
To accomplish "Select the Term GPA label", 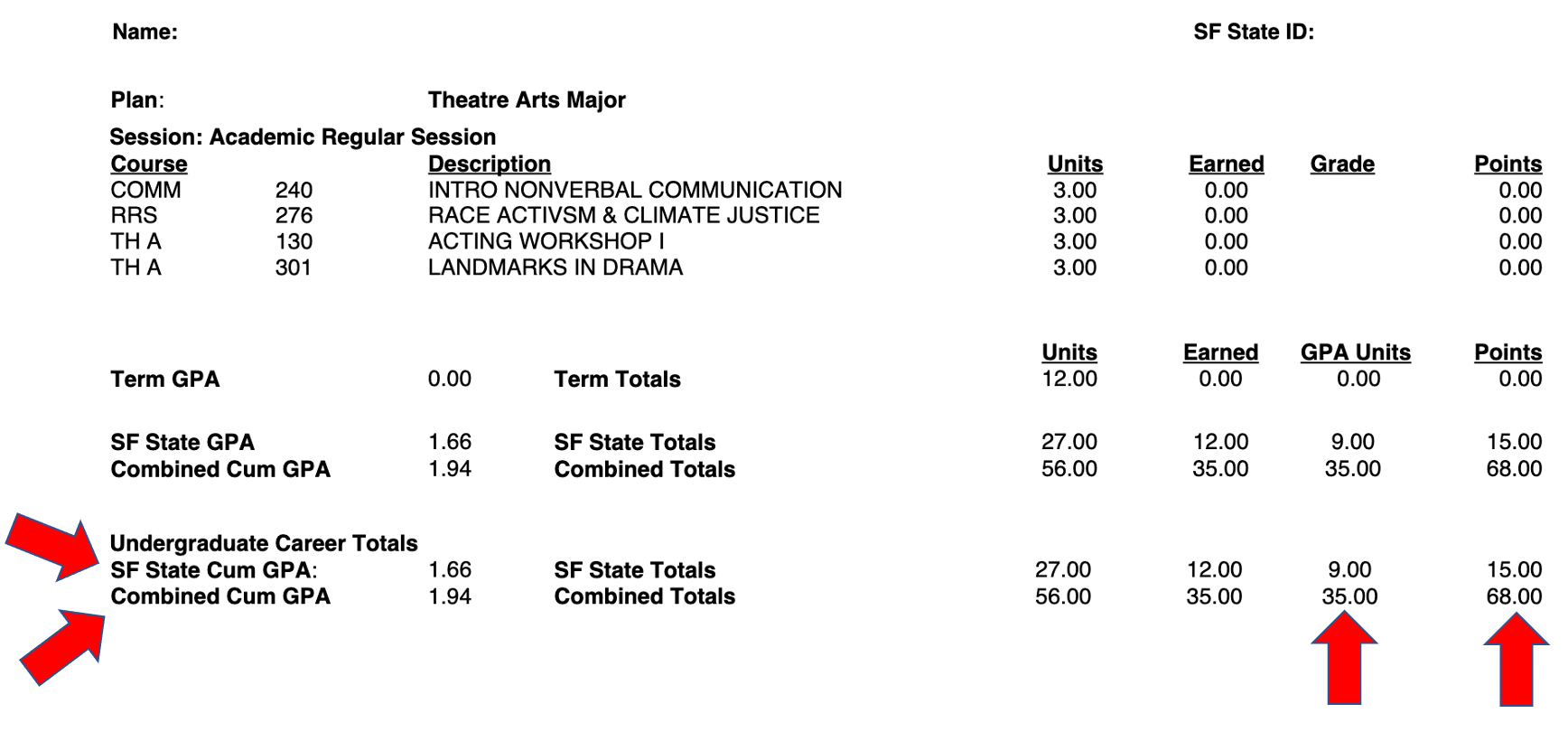I will [x=165, y=380].
